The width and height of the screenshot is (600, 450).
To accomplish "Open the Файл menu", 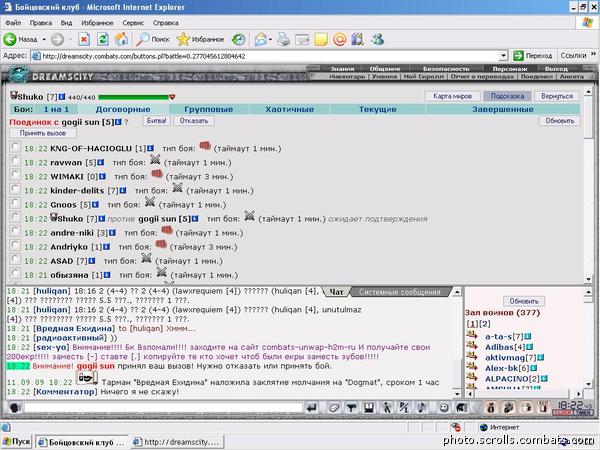I will 13,23.
